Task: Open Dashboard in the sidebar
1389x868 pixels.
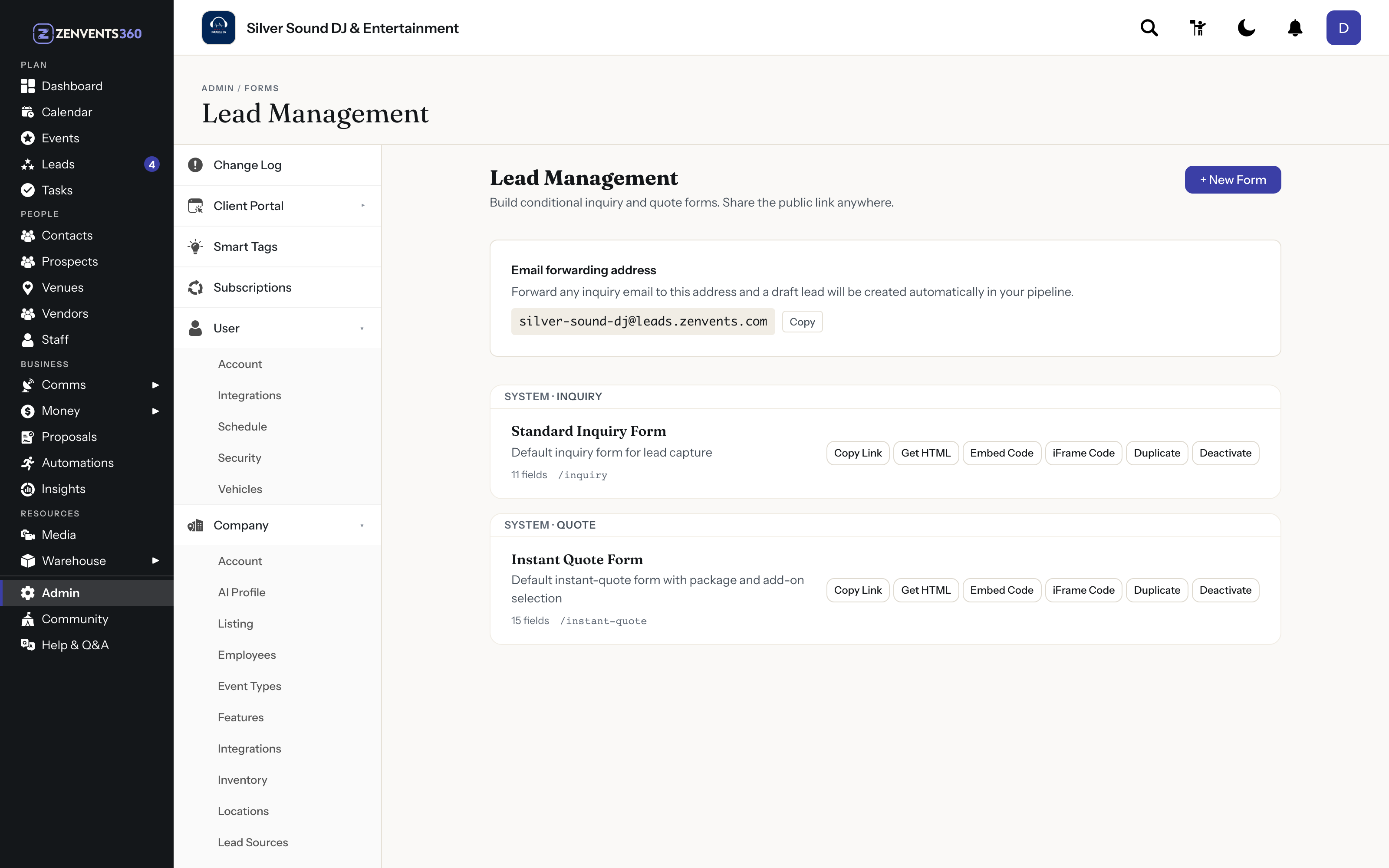Action: [x=87, y=86]
